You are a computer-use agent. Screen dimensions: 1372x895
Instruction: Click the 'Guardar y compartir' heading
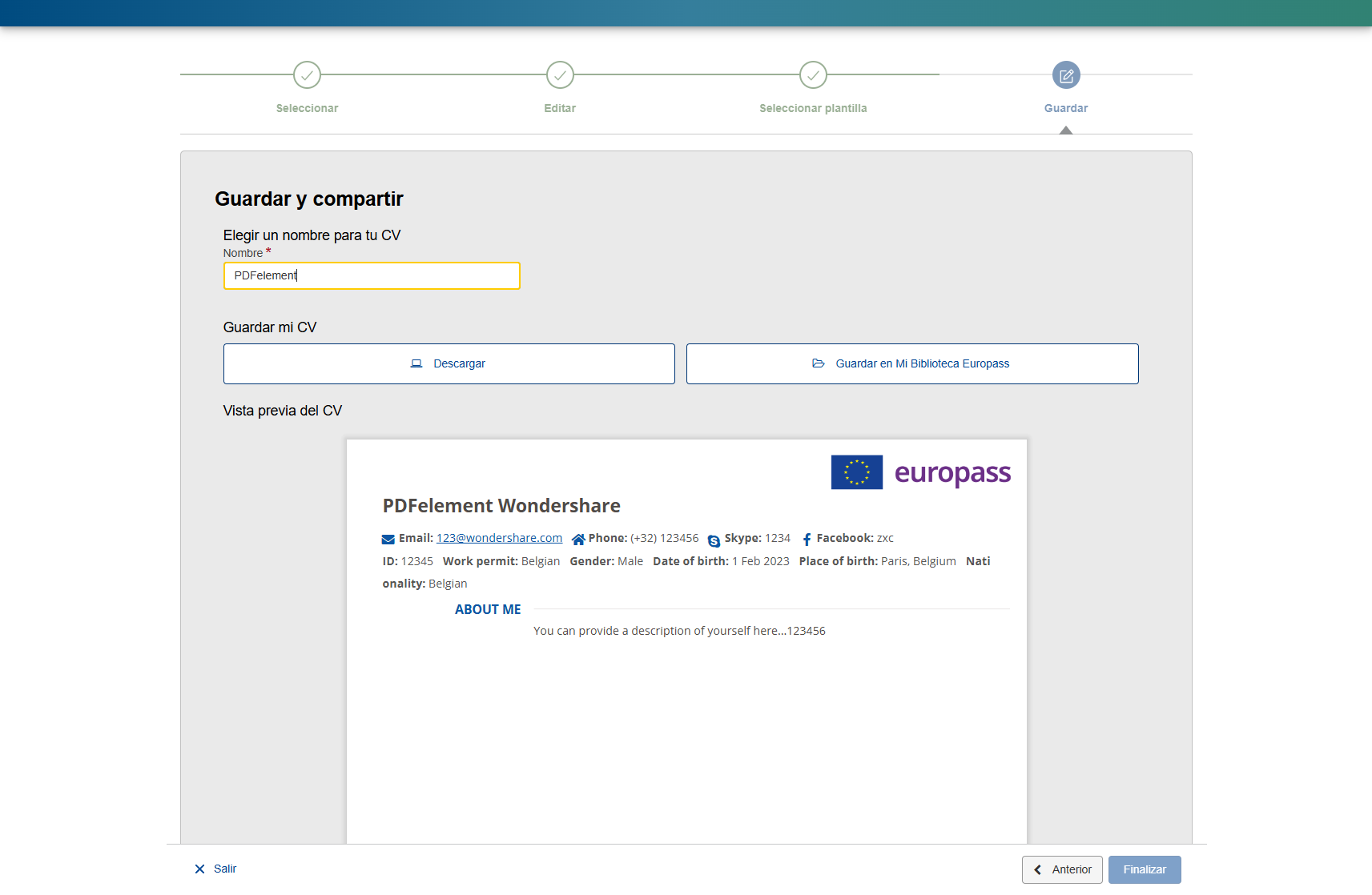309,199
